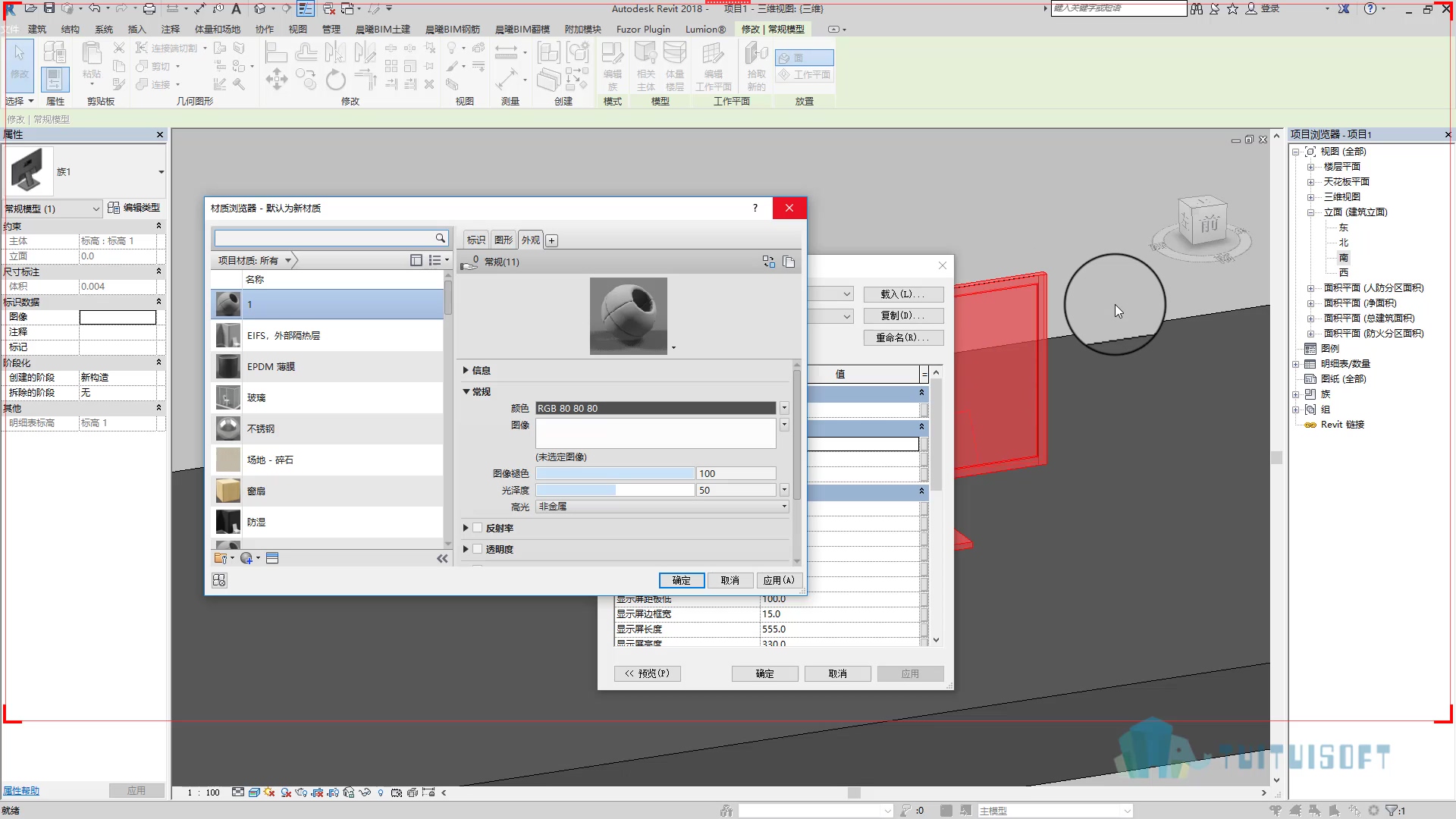The image size is (1456, 819).
Task: Open the 建筑 ribbon tab
Action: [x=37, y=29]
